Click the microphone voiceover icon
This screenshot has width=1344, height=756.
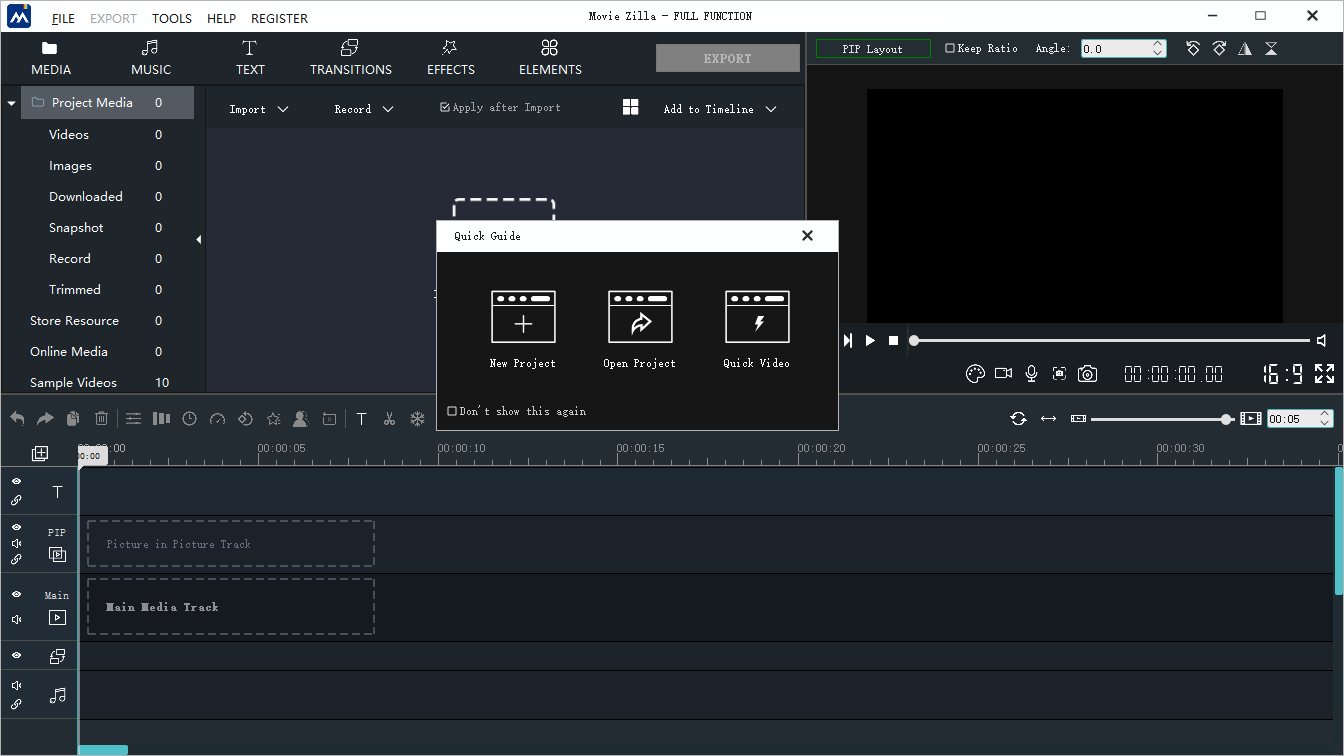point(1031,374)
